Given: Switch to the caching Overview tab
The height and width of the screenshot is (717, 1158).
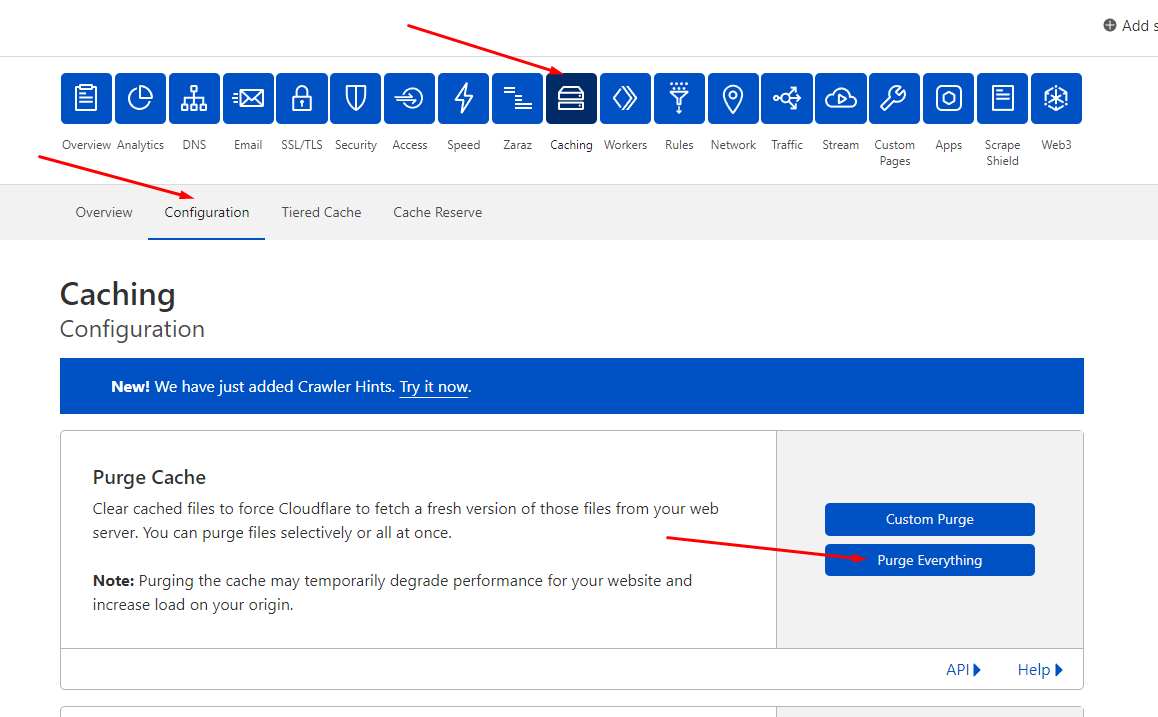Looking at the screenshot, I should 104,213.
